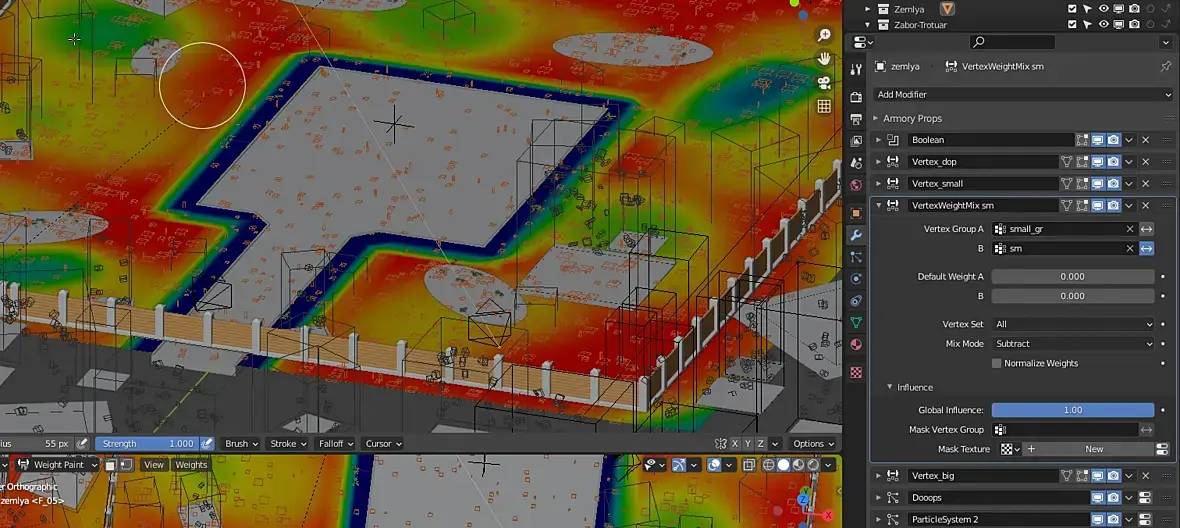1180x528 pixels.
Task: Open the Particles properties tab
Action: [x=856, y=257]
